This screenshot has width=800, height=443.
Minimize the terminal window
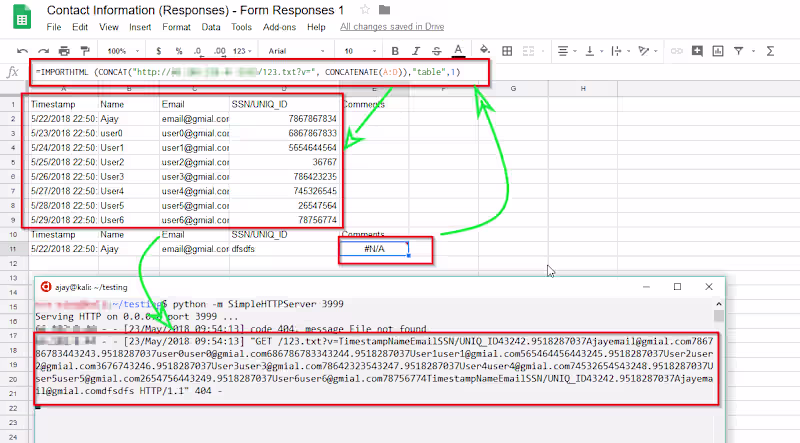tap(646, 287)
